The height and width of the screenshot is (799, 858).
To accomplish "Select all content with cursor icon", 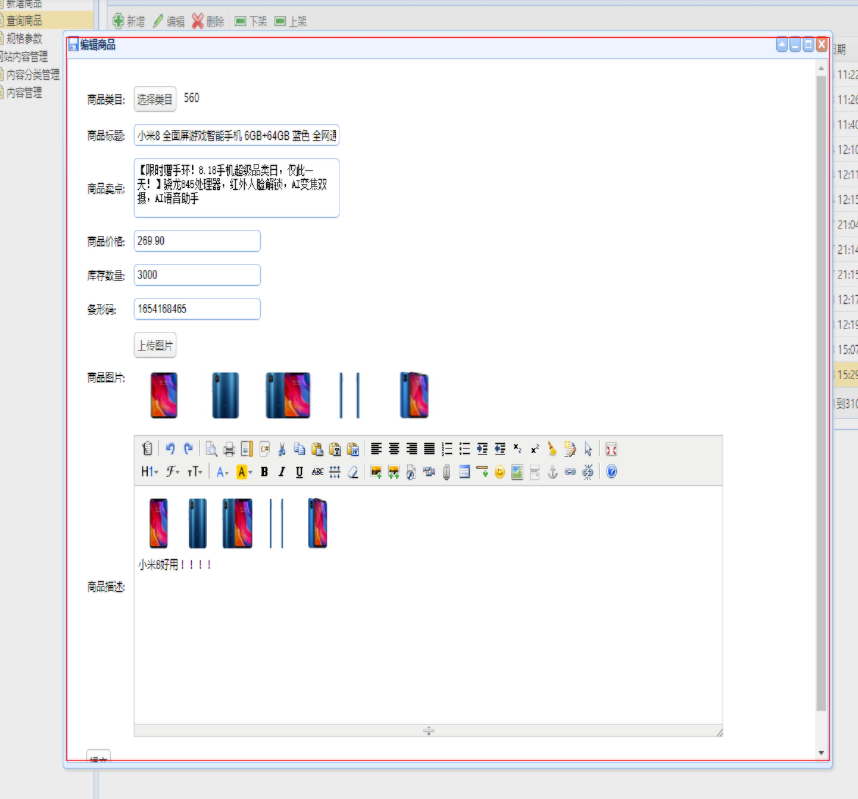I will [588, 449].
